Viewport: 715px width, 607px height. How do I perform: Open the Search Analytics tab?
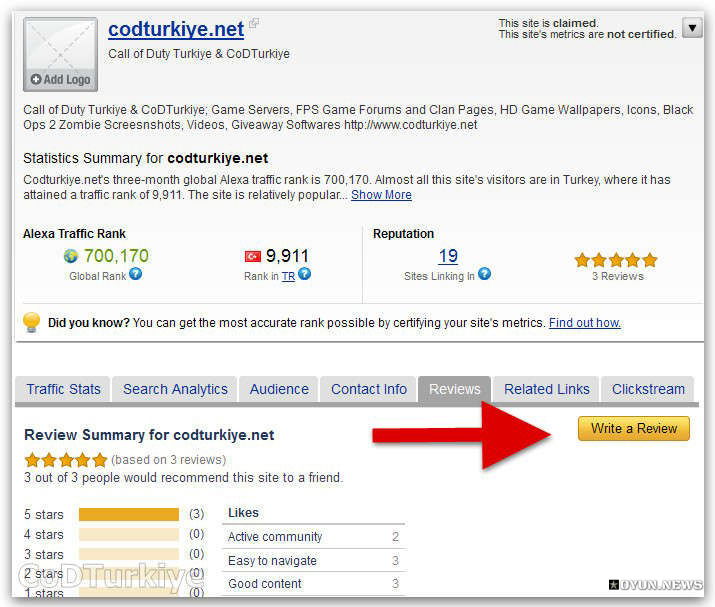coord(175,389)
